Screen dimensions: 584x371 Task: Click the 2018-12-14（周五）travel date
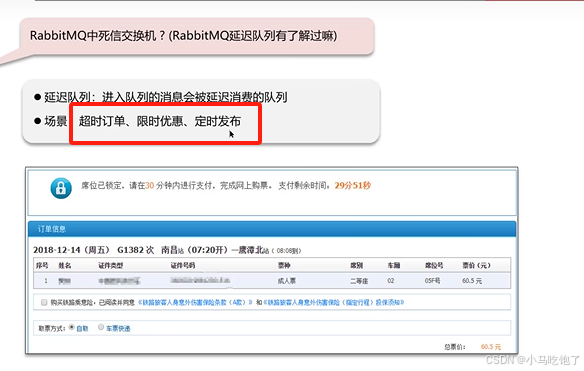click(x=71, y=250)
